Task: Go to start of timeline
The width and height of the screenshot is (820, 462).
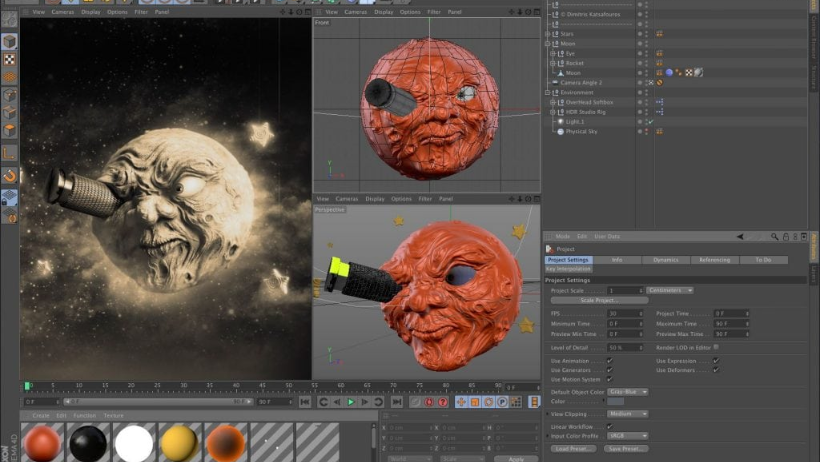Action: click(x=305, y=402)
